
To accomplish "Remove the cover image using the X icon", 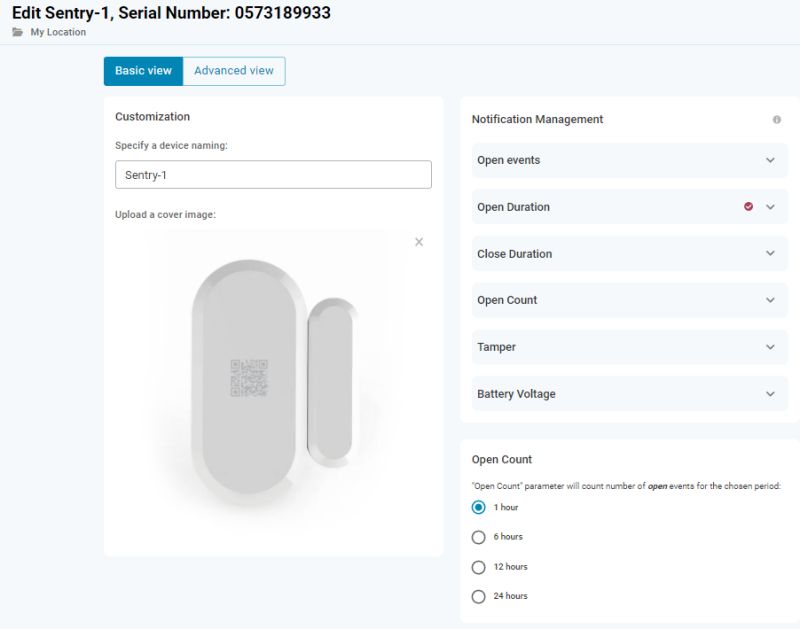I will tap(418, 241).
